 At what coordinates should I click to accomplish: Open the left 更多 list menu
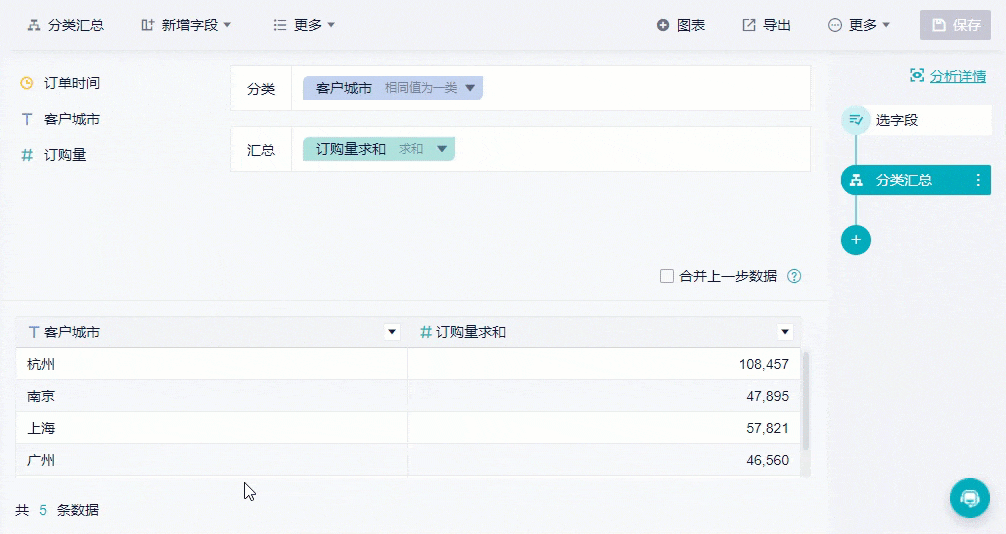pos(304,25)
